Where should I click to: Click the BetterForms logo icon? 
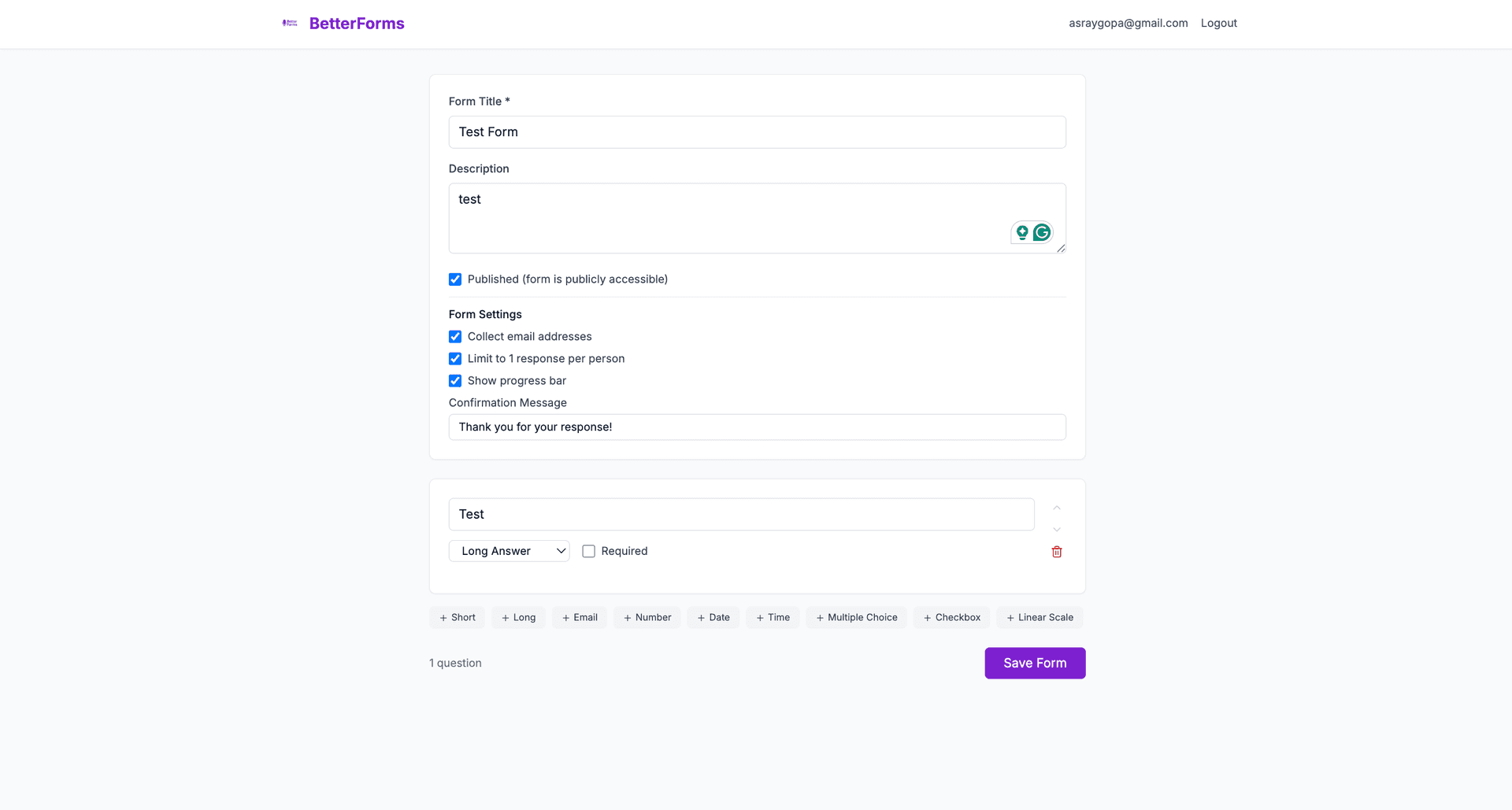(289, 23)
